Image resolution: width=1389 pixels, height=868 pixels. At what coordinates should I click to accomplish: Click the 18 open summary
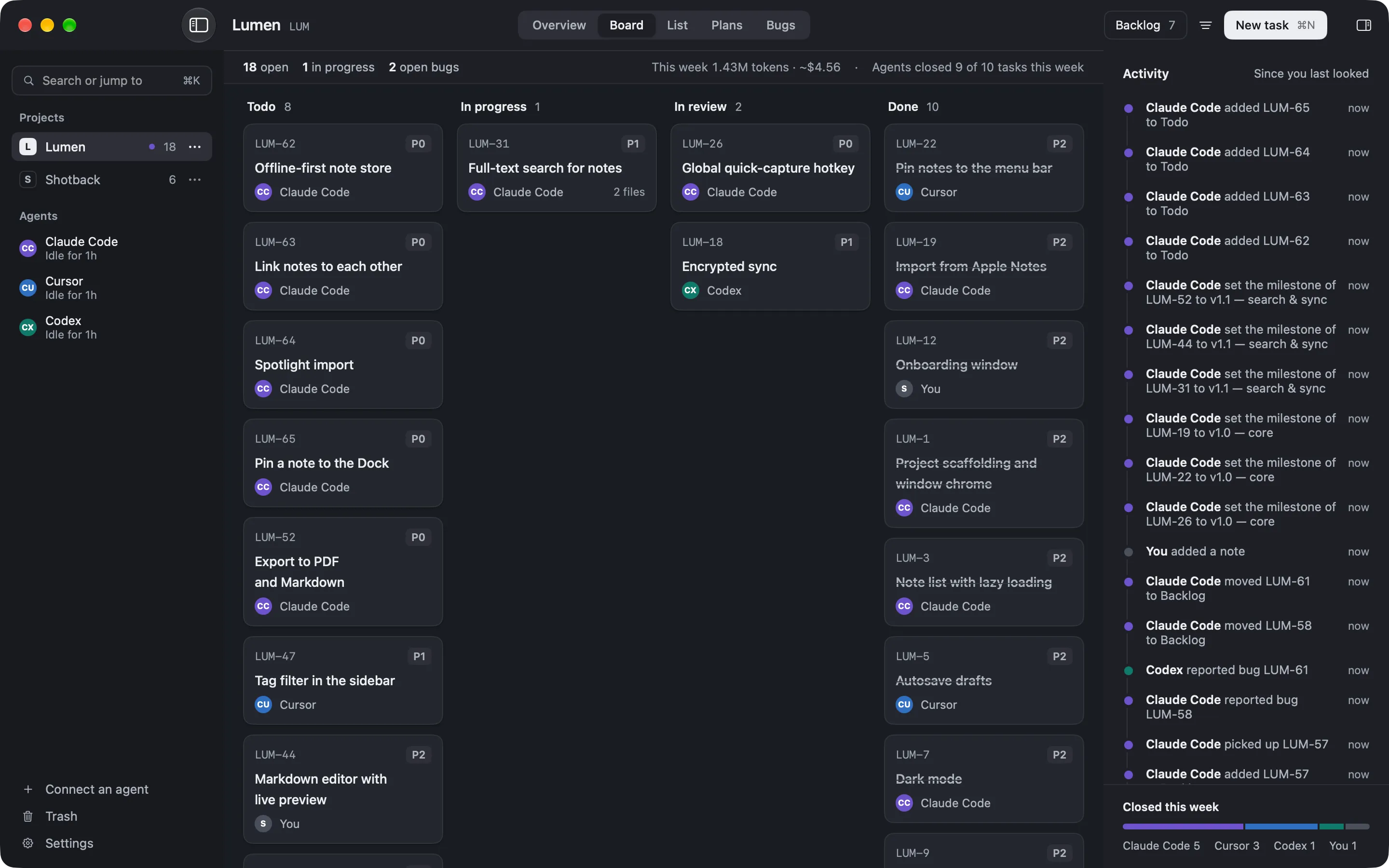pos(266,67)
